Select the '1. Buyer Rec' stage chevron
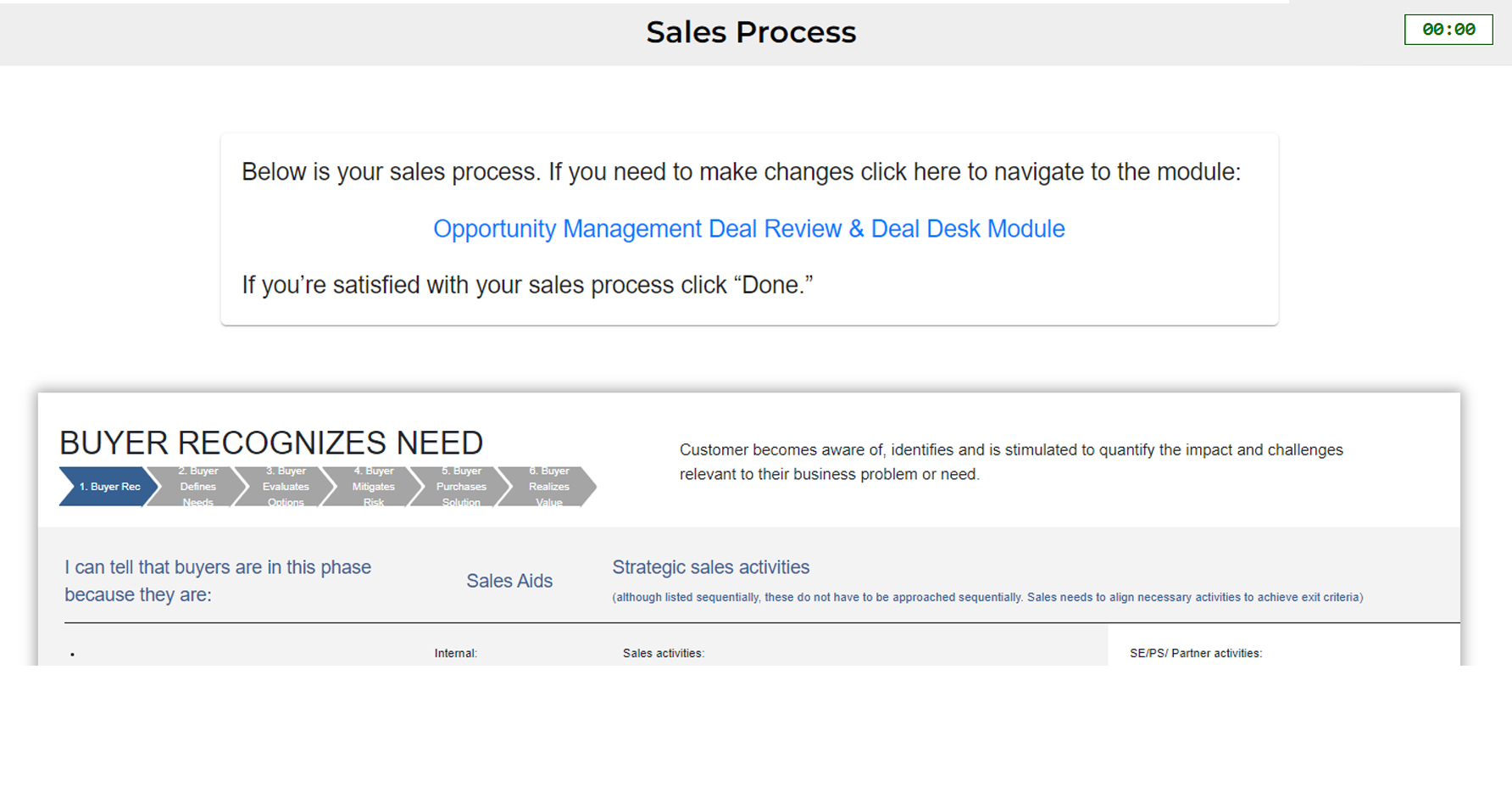This screenshot has height=792, width=1512. pos(108,487)
